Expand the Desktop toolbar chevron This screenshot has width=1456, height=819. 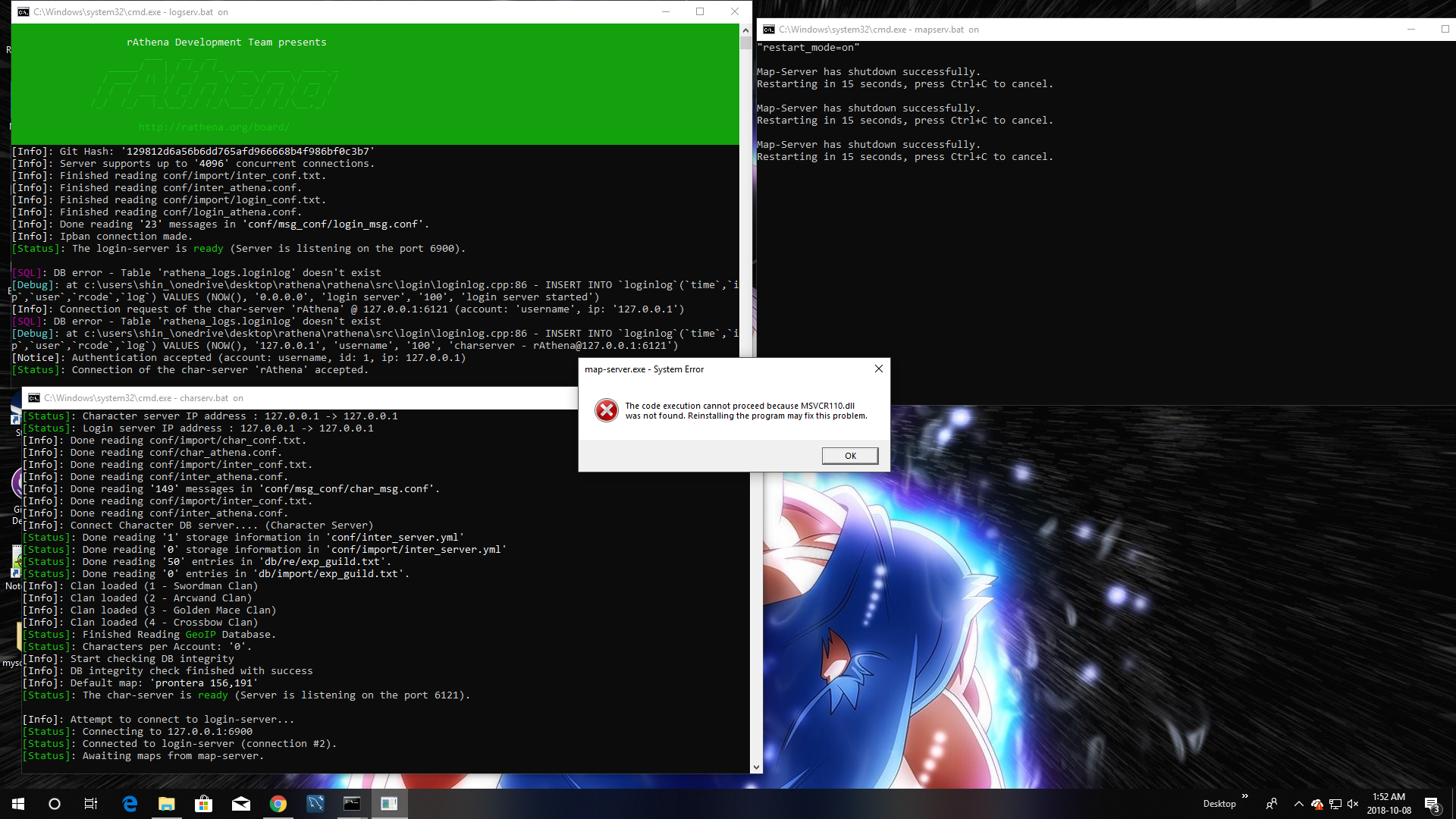[x=1244, y=796]
